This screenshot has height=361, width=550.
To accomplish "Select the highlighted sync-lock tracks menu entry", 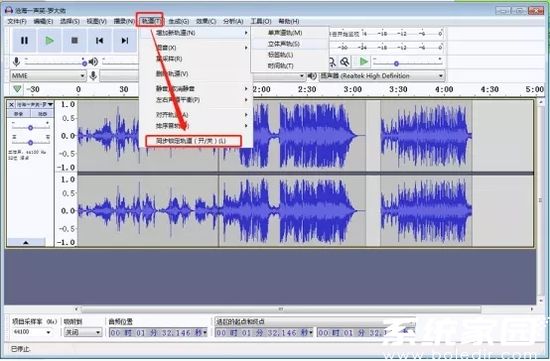I will 194,141.
